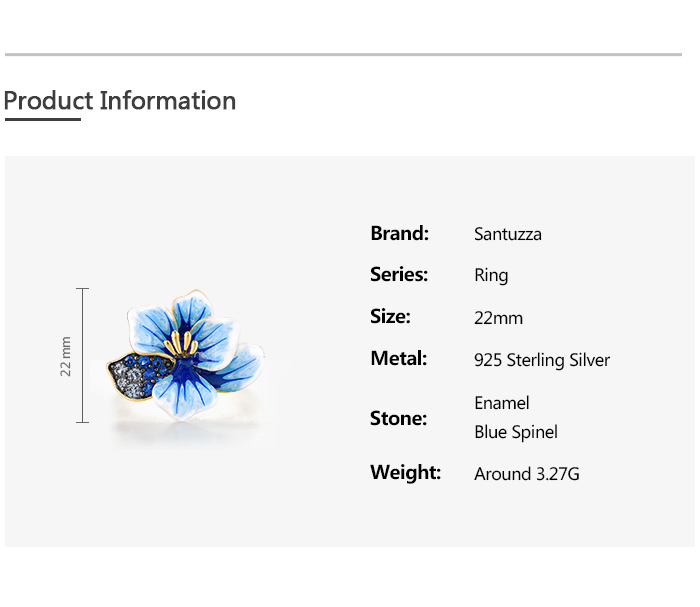Select the Brand: label
The height and width of the screenshot is (607, 700).
tap(399, 233)
